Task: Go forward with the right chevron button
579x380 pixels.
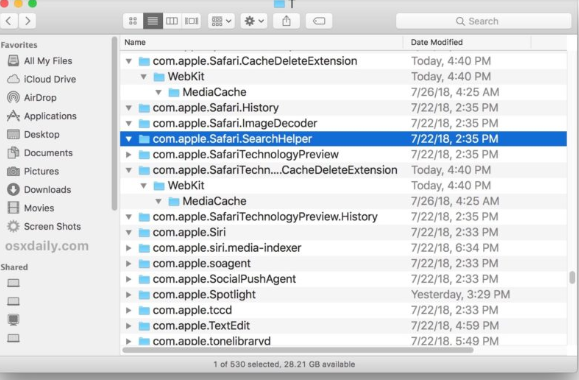Action: [x=28, y=21]
